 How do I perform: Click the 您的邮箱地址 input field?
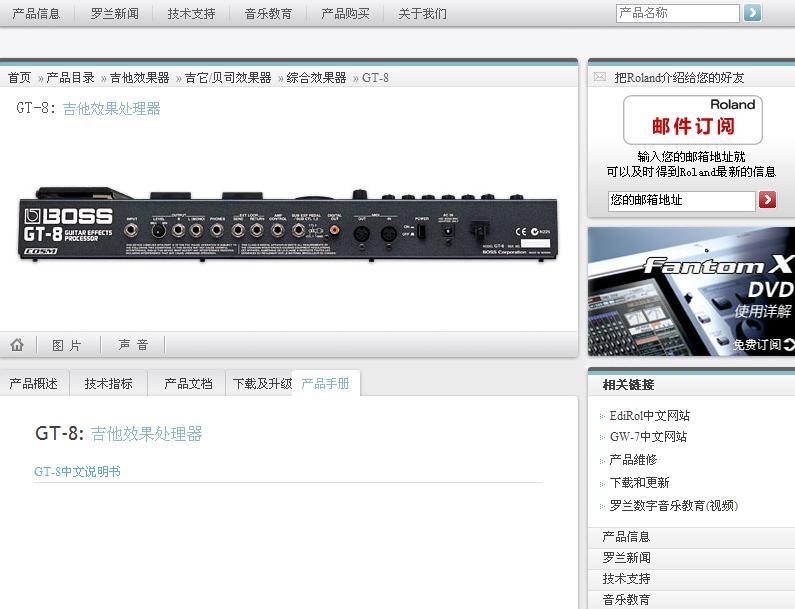point(681,200)
